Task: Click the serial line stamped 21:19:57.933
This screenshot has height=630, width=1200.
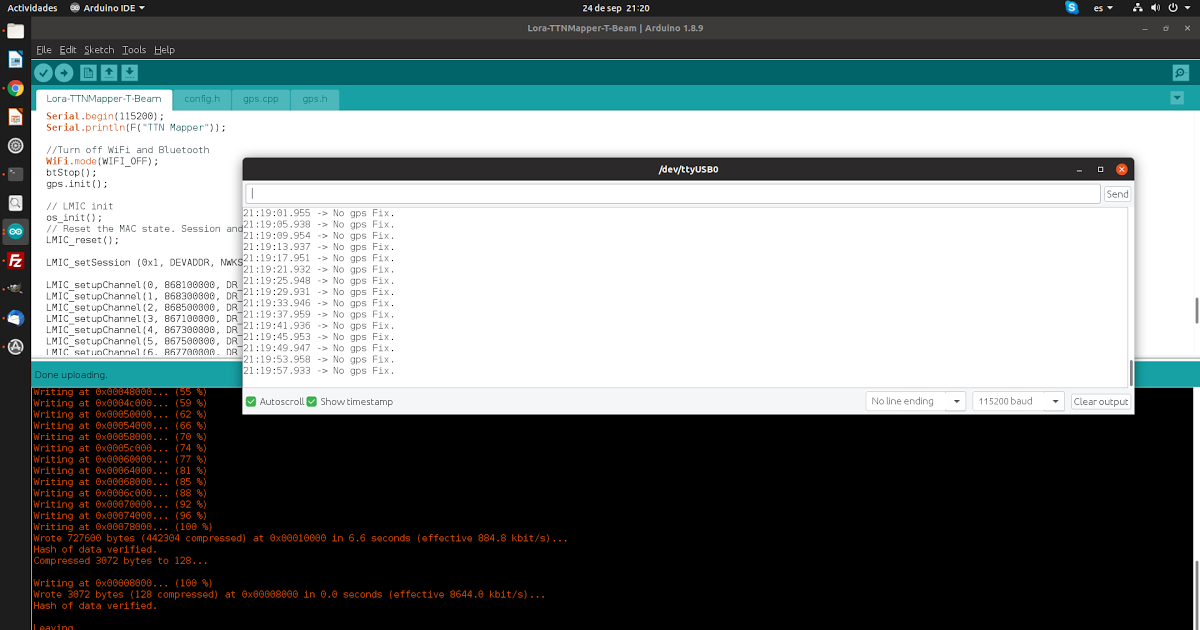Action: [x=319, y=371]
